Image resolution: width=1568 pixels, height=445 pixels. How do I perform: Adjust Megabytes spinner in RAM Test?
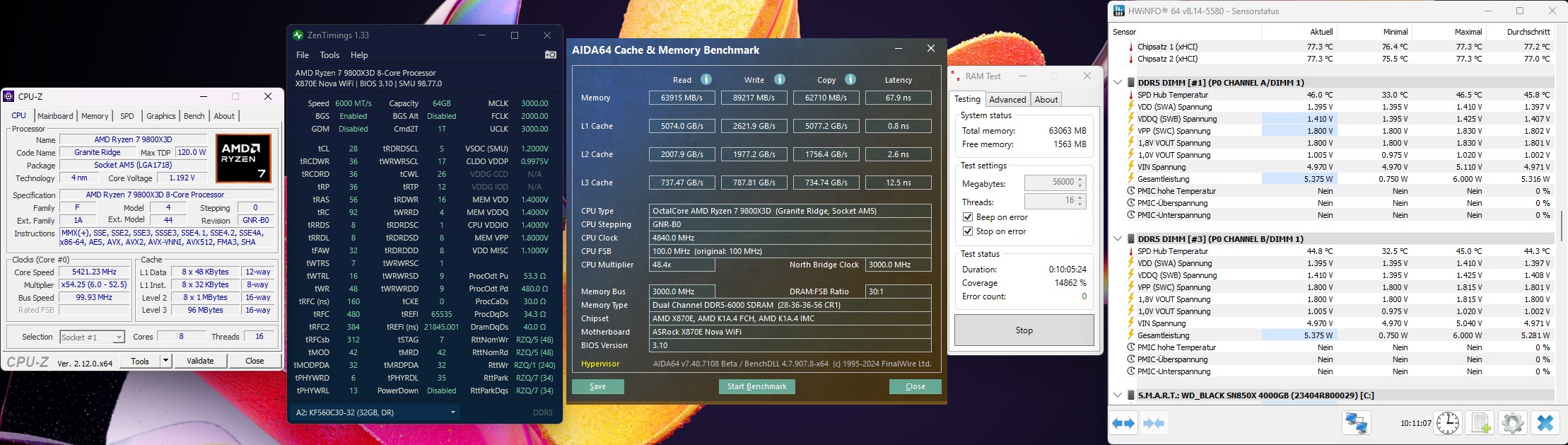click(x=1080, y=183)
